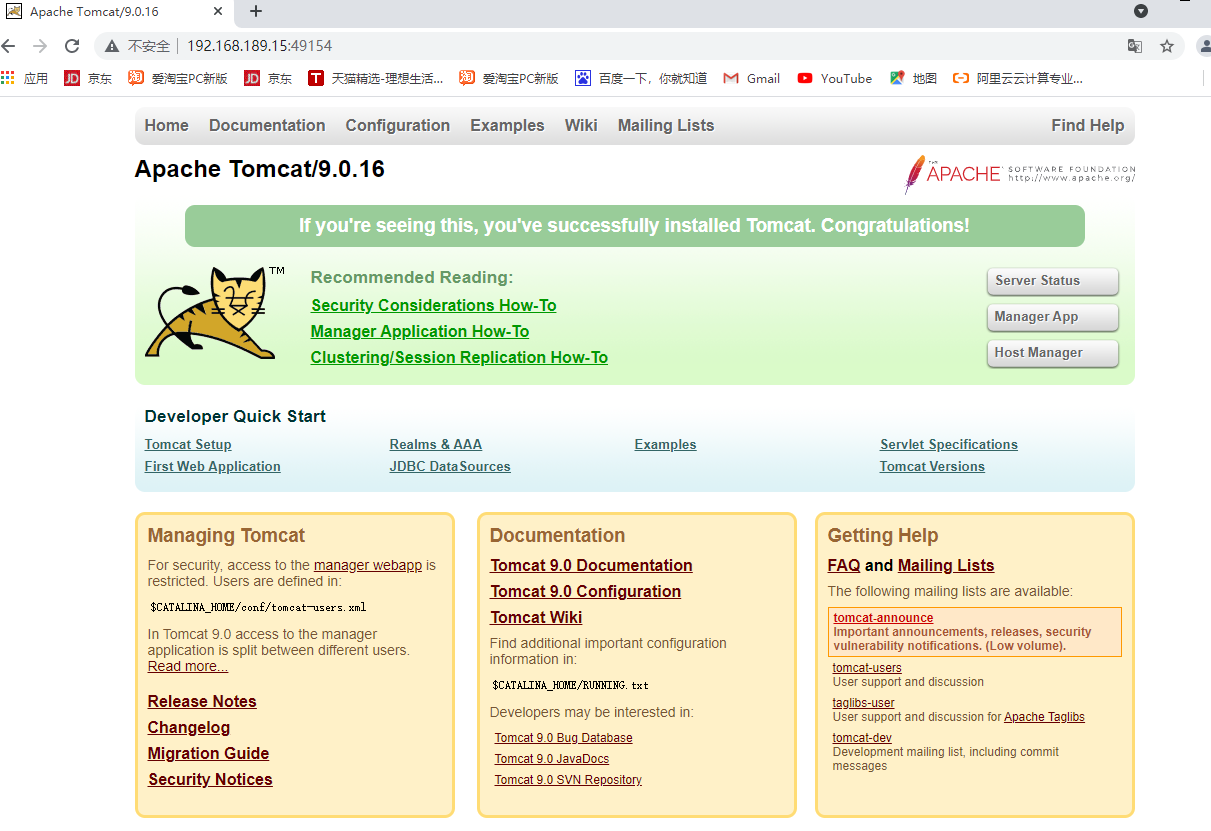Open the YouTube bookmark

click(835, 78)
